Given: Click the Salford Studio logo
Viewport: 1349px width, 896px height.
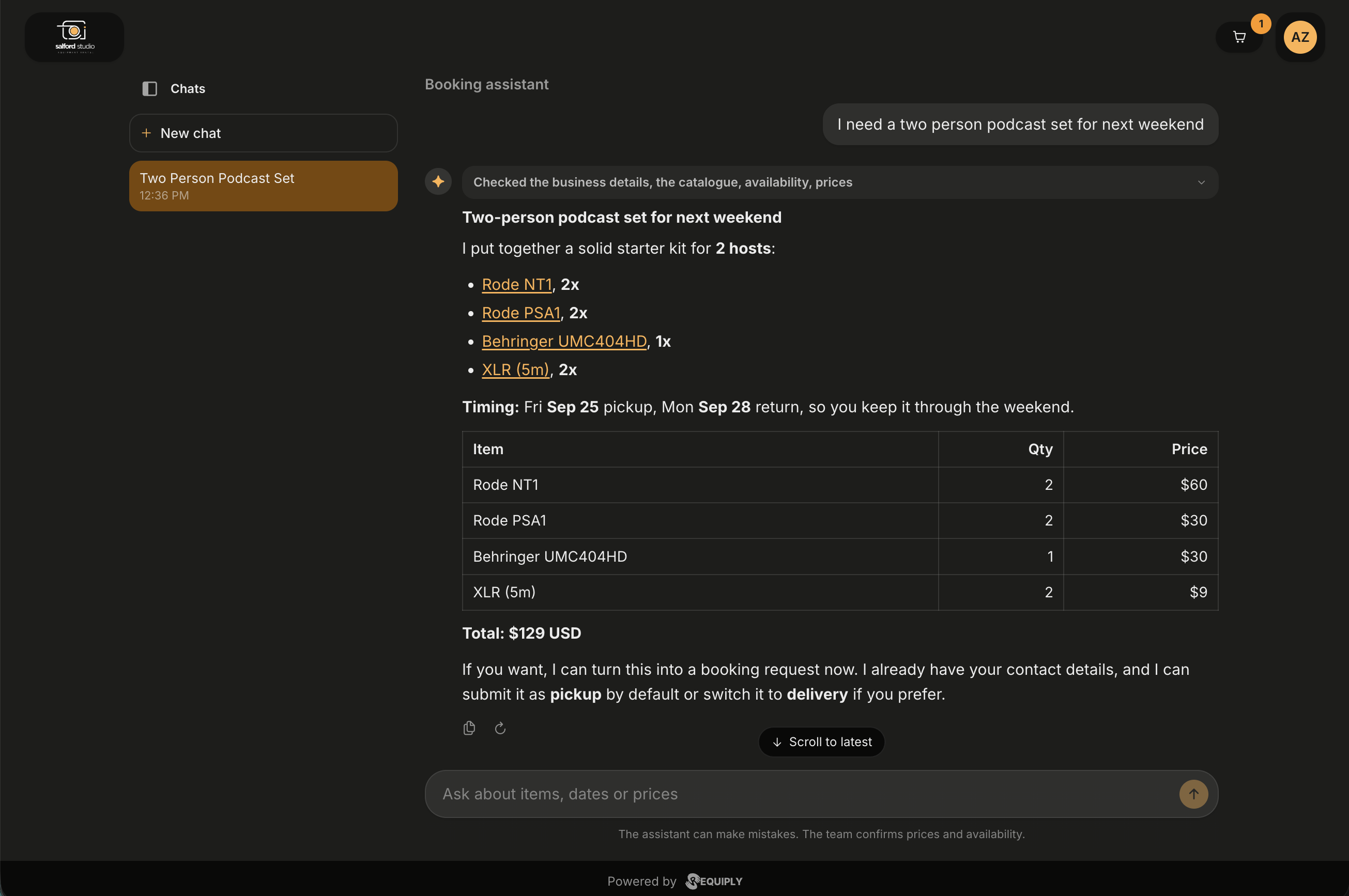Looking at the screenshot, I should point(74,37).
